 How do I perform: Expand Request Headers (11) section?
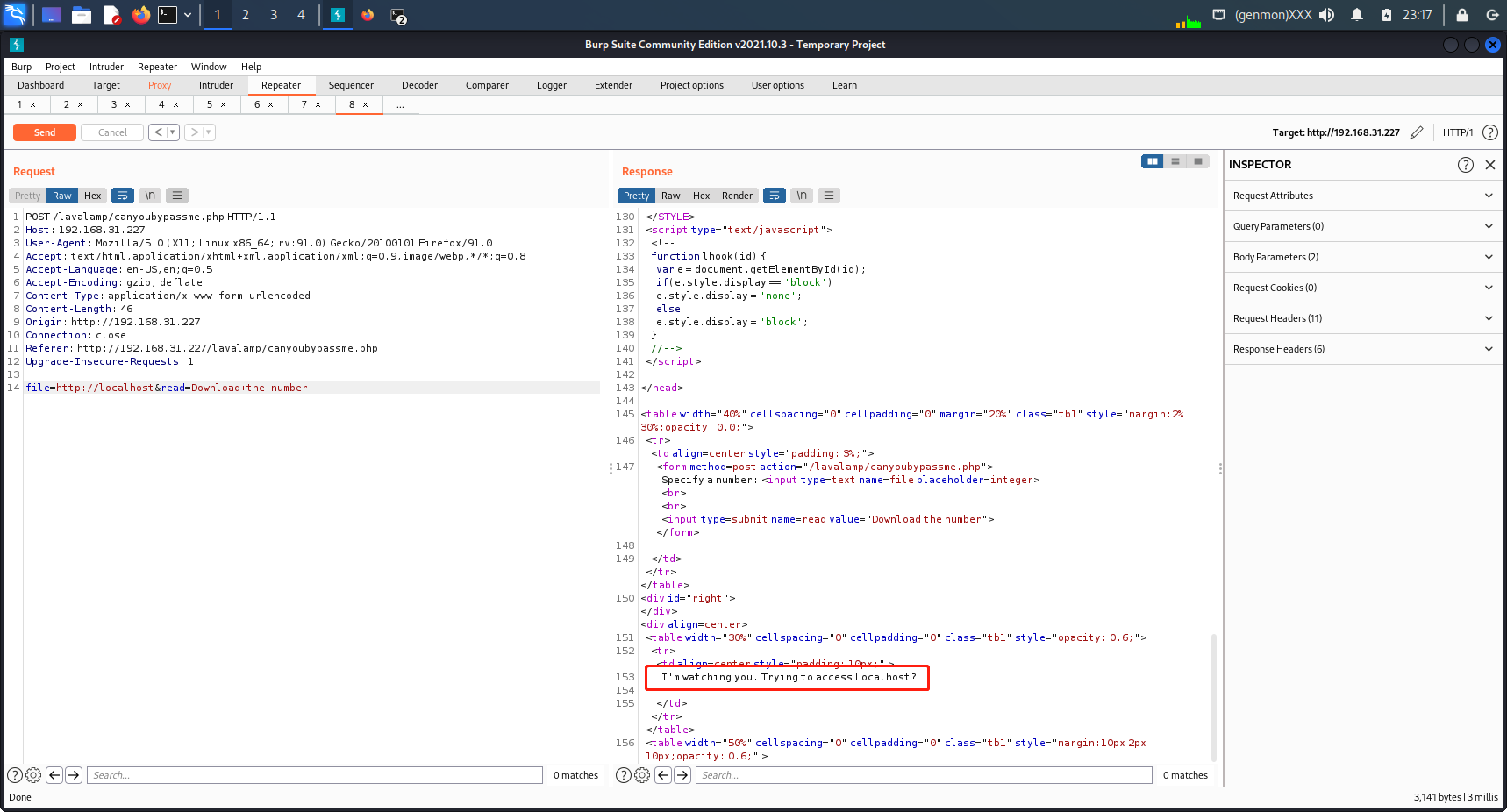(x=1363, y=318)
